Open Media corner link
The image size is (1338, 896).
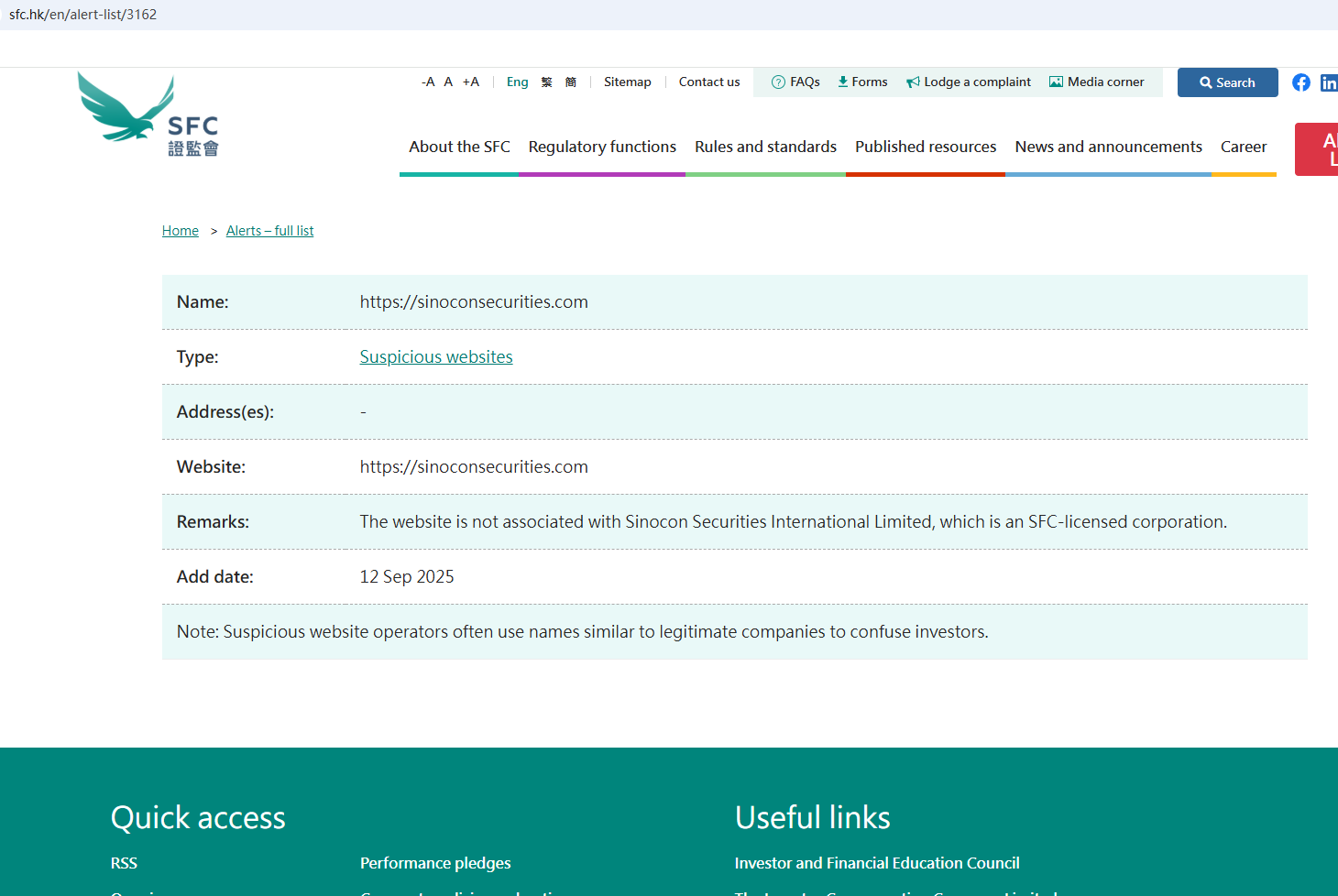point(1097,82)
